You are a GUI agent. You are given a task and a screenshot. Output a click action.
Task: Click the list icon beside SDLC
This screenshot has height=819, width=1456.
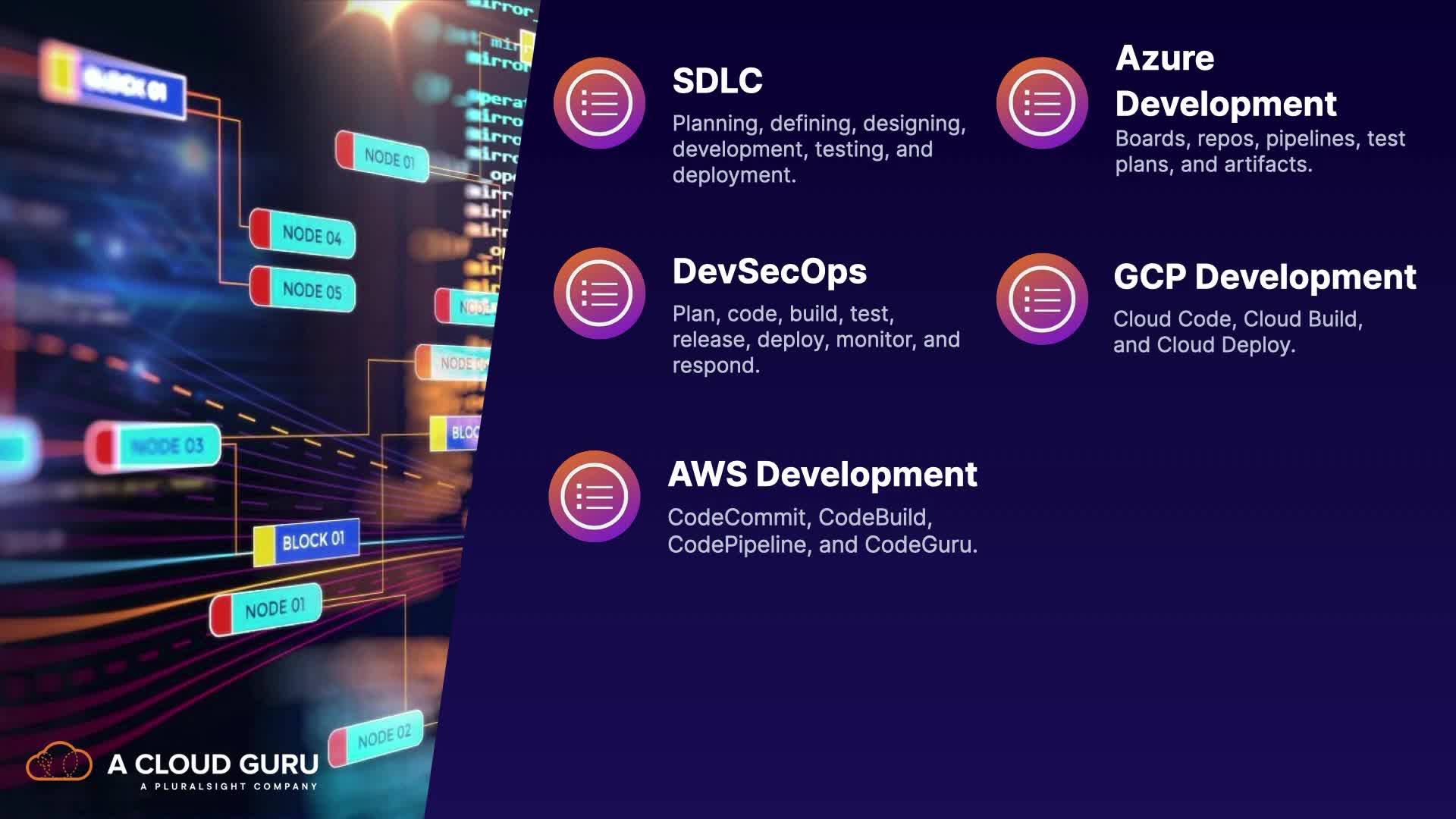[x=599, y=103]
